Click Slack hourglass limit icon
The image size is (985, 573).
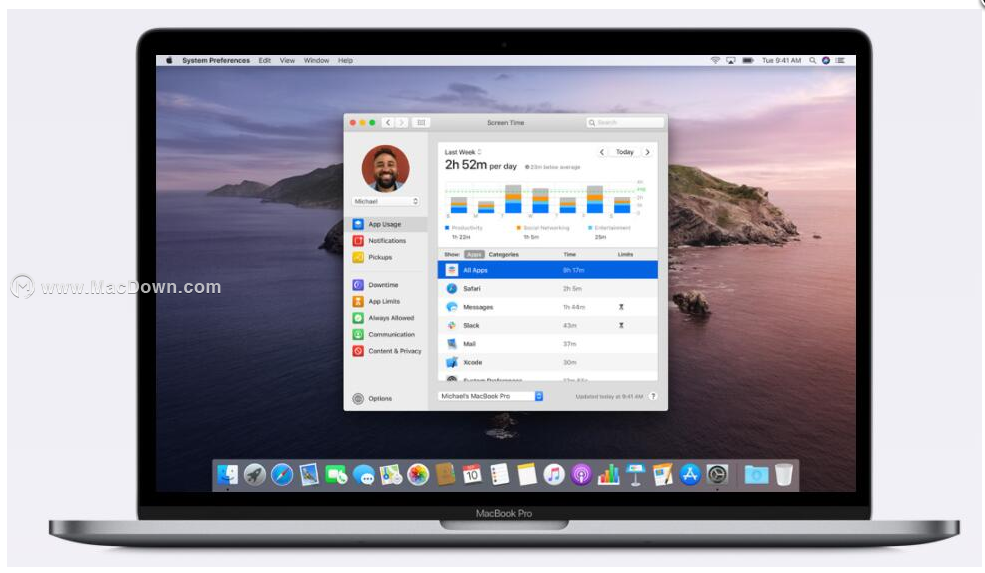coord(621,325)
